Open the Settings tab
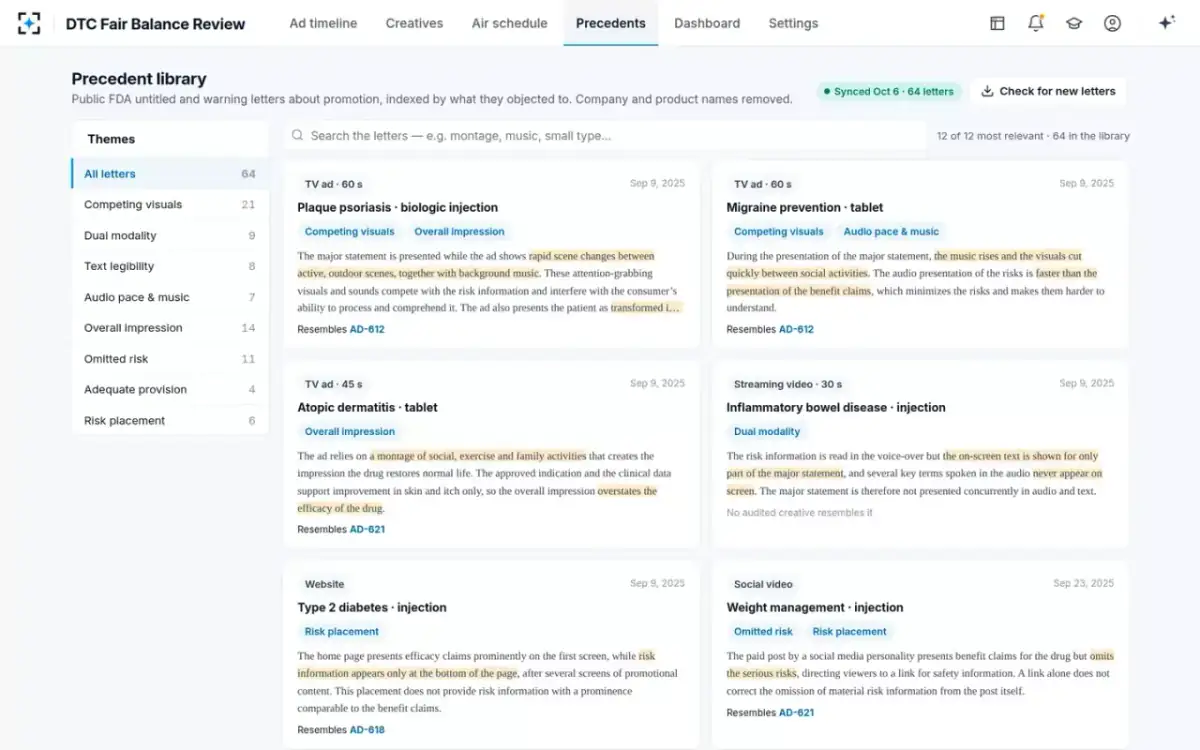The image size is (1200, 750). point(793,23)
